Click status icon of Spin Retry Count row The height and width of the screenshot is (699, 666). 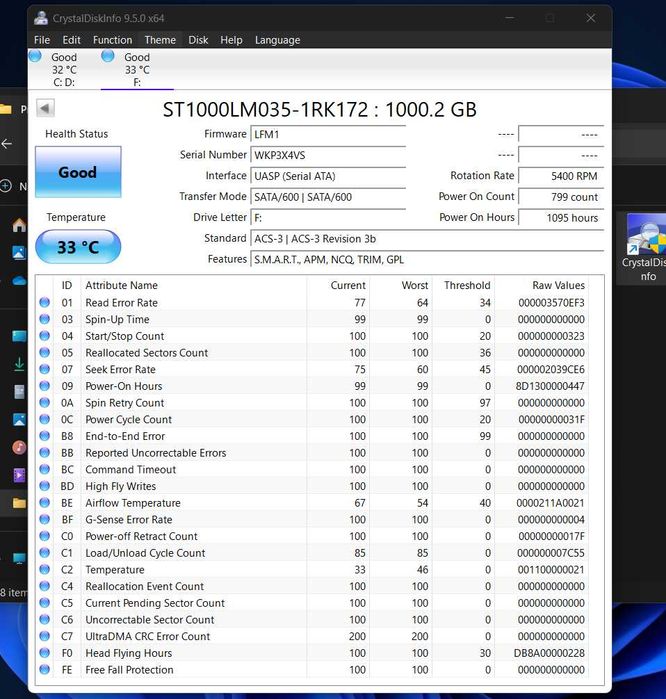coord(45,403)
